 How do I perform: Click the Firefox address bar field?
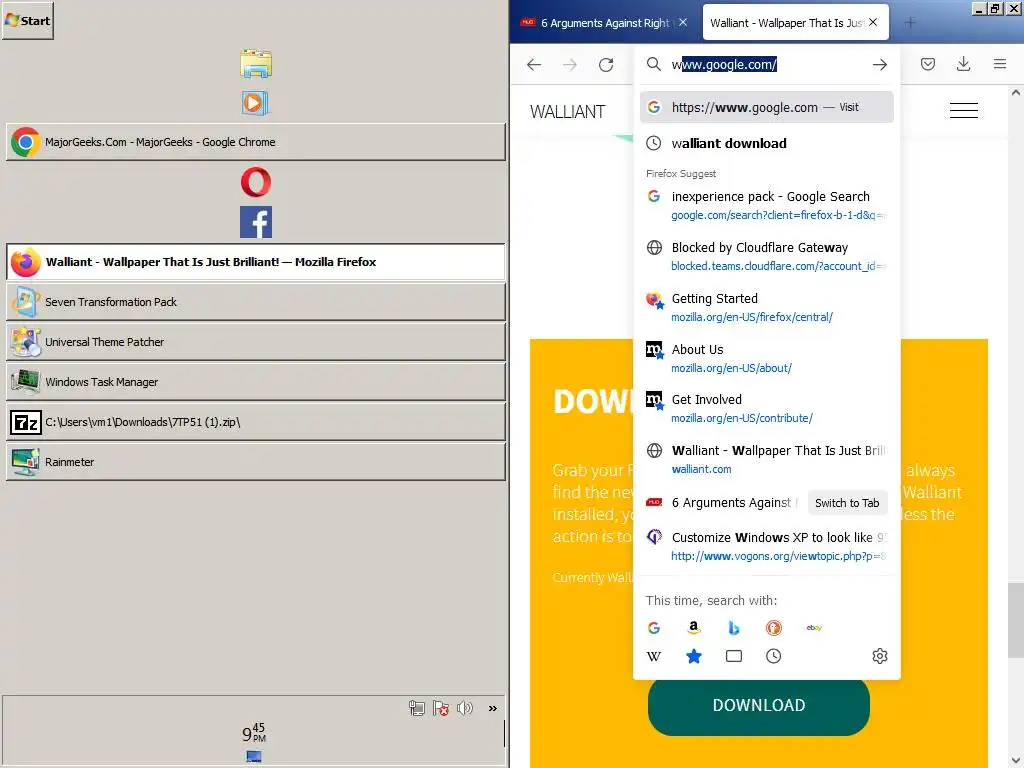click(767, 64)
